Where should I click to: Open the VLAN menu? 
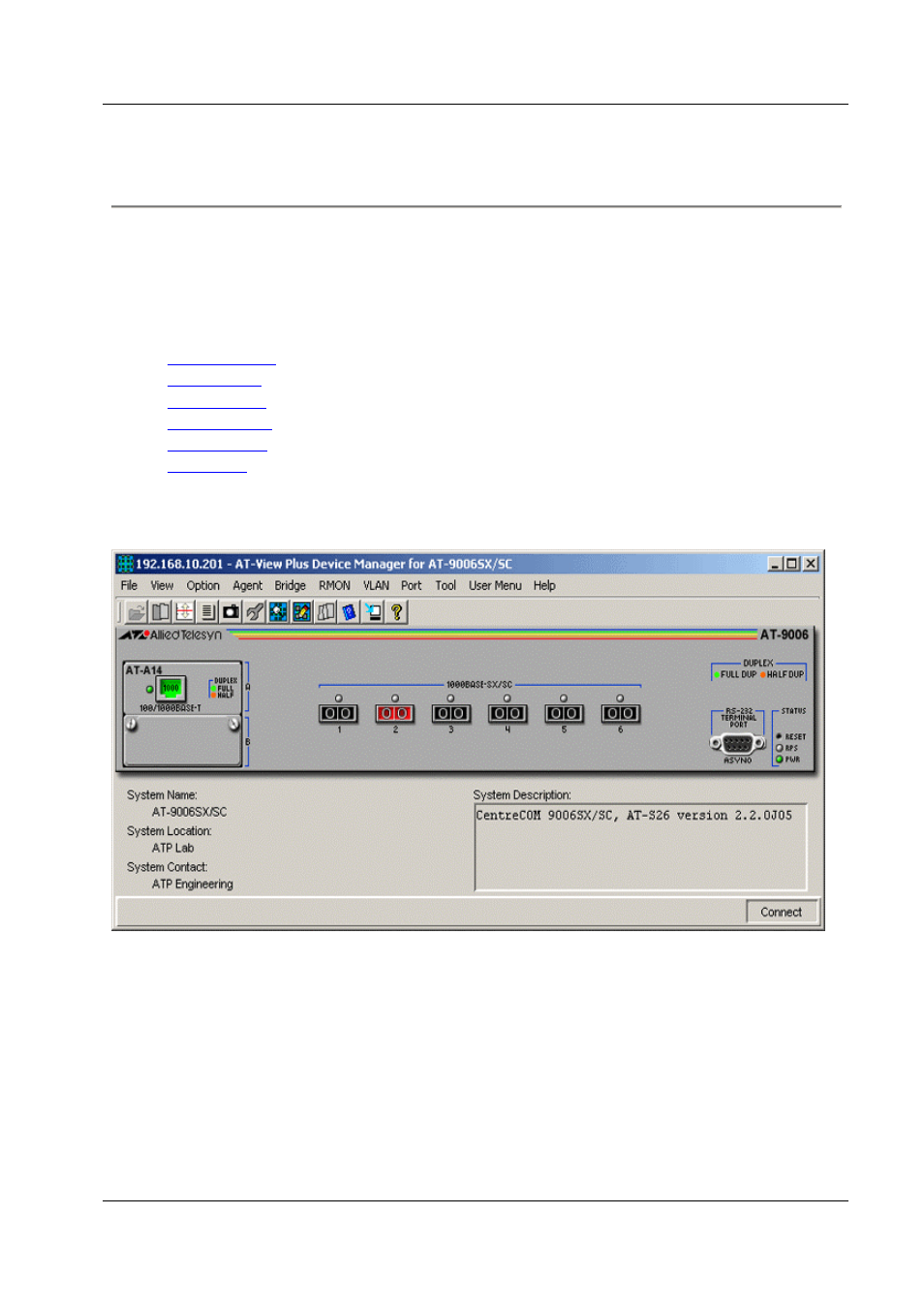(x=376, y=585)
